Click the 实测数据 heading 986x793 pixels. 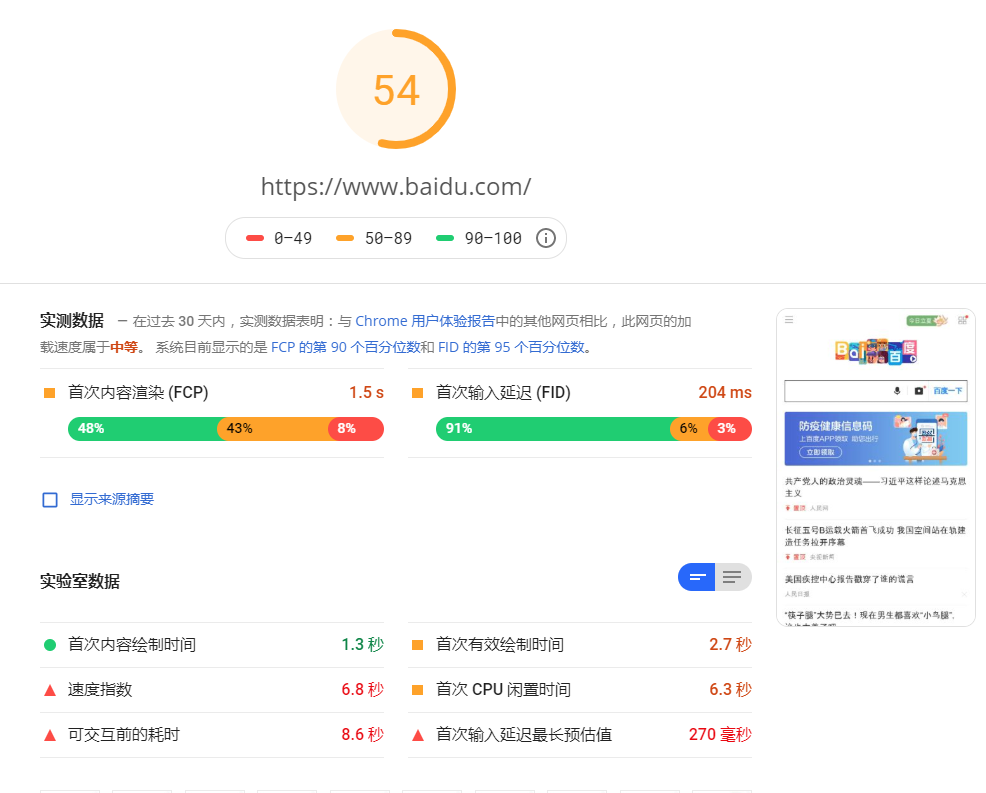click(72, 321)
